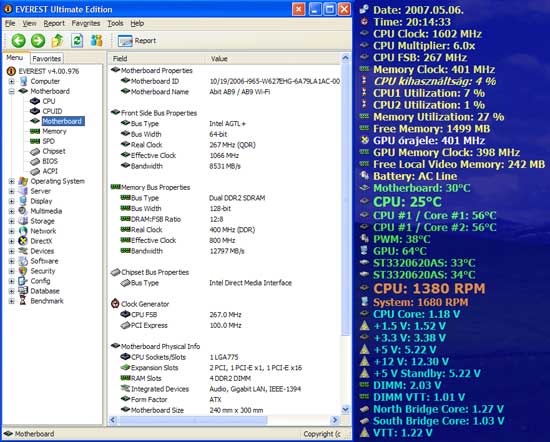The width and height of the screenshot is (550, 442).
Task: Click the Chipset Bus Properties icon
Action: click(115, 272)
